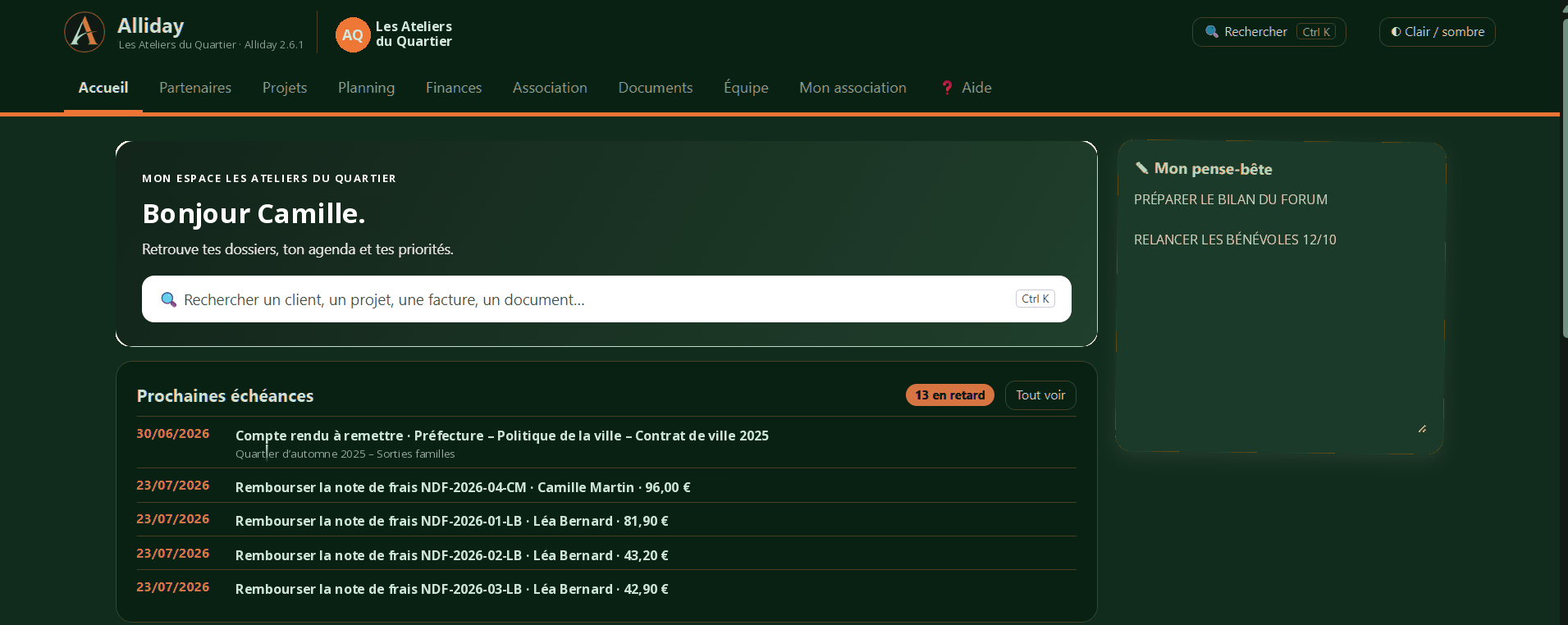Open expense note NDF-2026-01-LB row
The height and width of the screenshot is (625, 1568).
pos(606,520)
